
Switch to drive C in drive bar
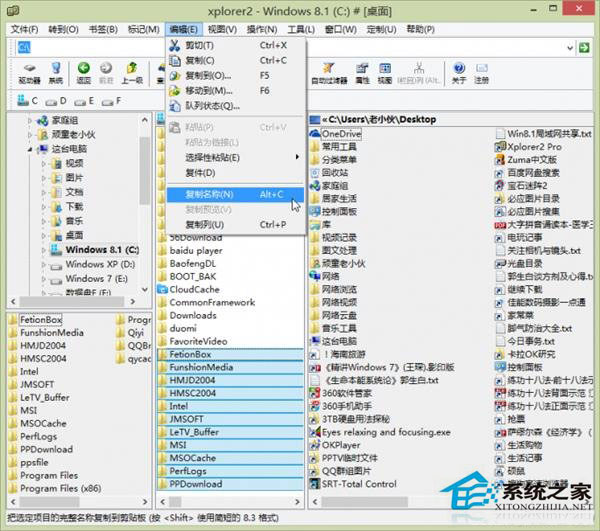(x=28, y=101)
